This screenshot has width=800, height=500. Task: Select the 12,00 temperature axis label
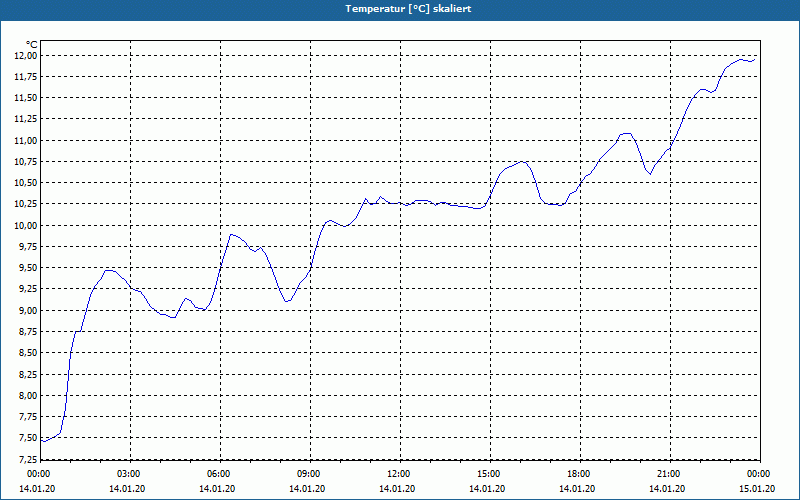pos(26,56)
